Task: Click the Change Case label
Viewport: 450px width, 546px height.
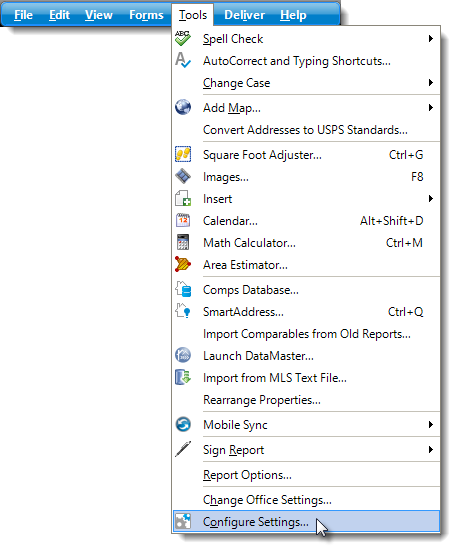Action: click(x=236, y=83)
